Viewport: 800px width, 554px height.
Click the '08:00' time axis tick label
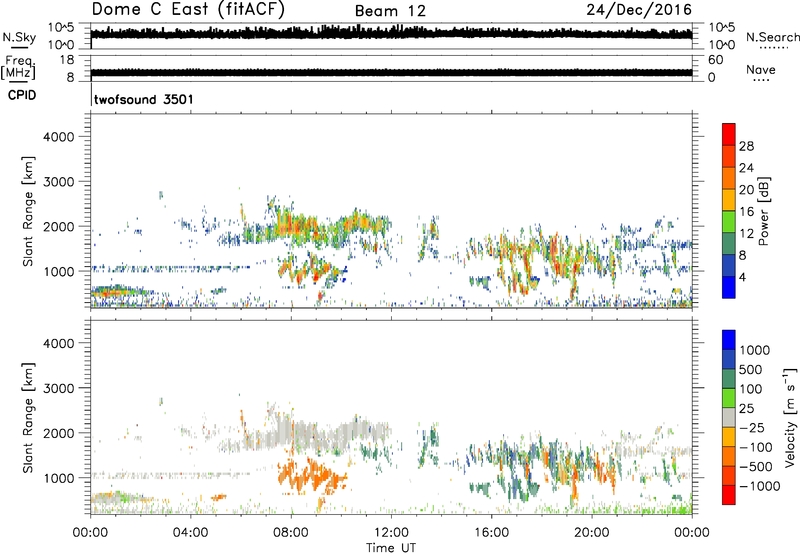tap(291, 533)
